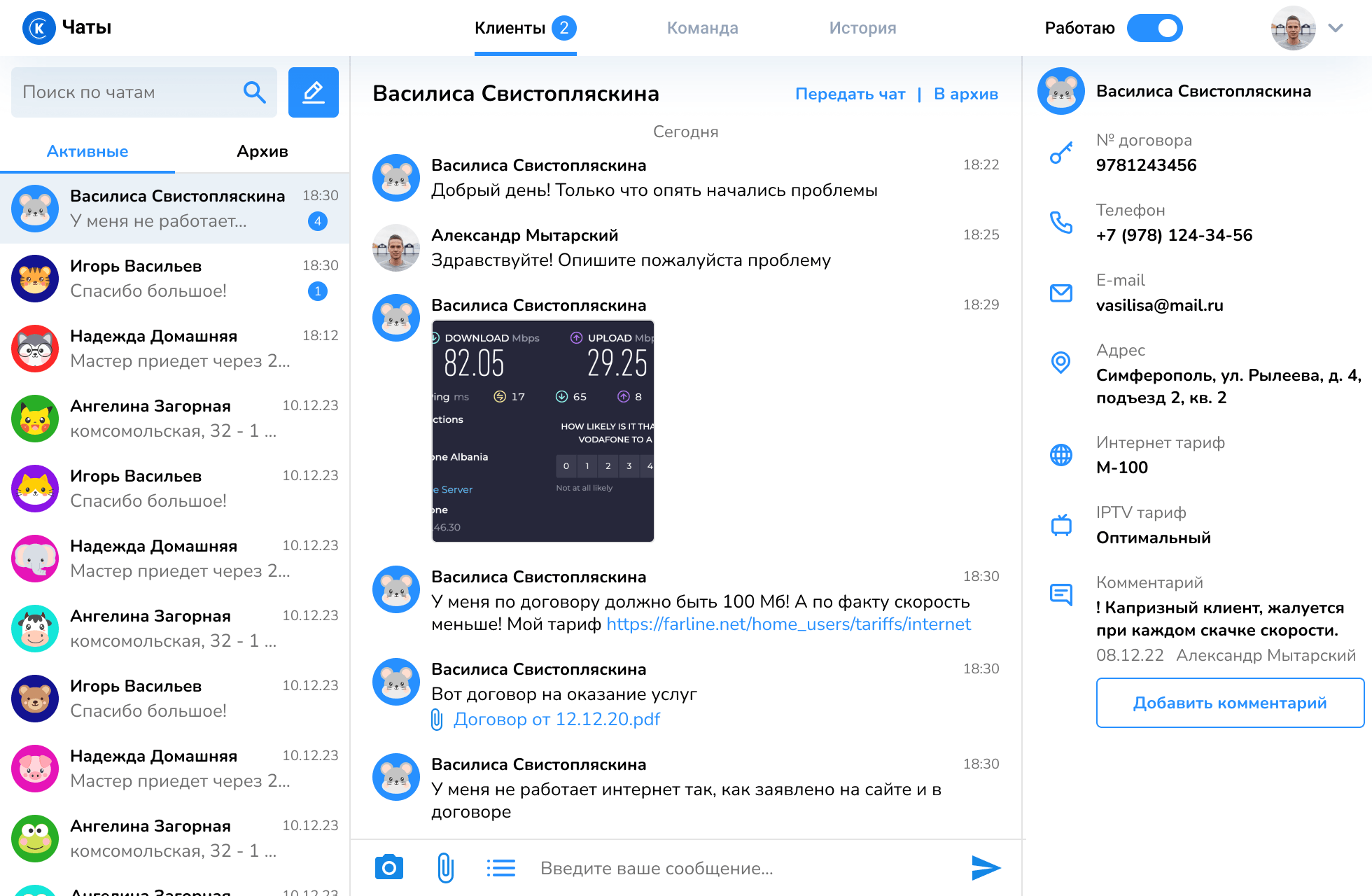Viewport: 1372px width, 896px height.
Task: Send message with arrow icon
Action: click(x=986, y=868)
